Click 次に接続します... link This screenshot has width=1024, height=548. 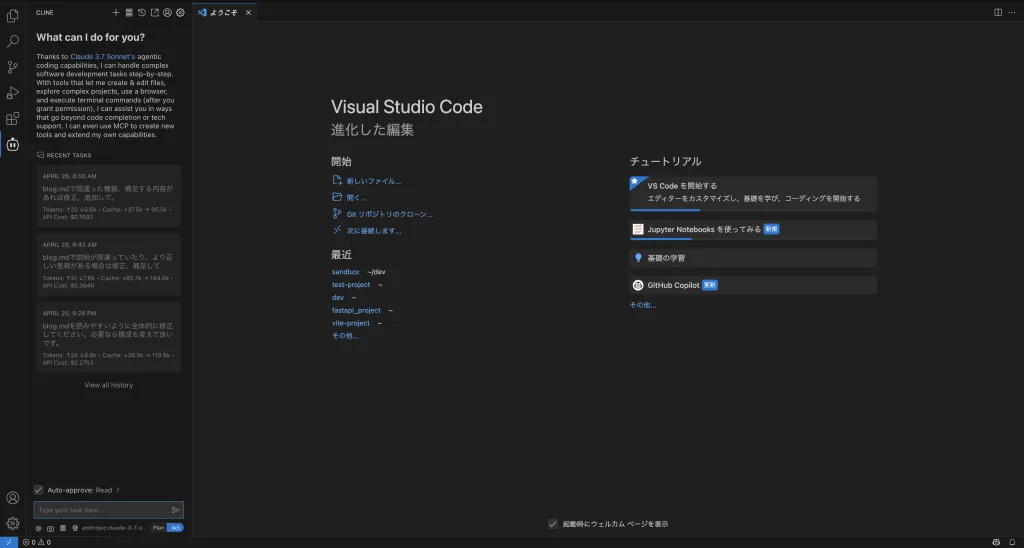click(x=374, y=231)
